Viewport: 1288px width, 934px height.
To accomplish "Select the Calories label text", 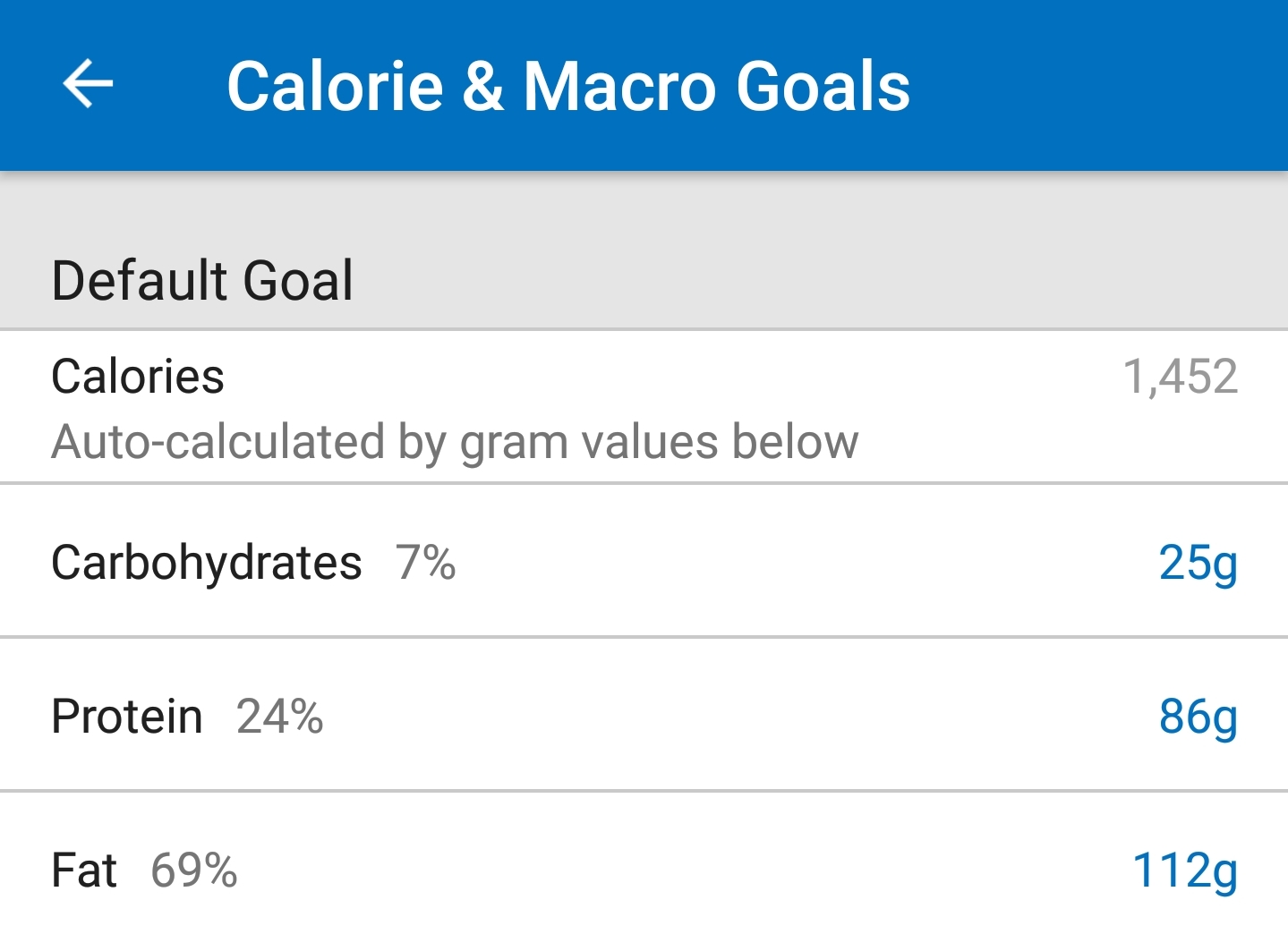I will click(x=138, y=377).
